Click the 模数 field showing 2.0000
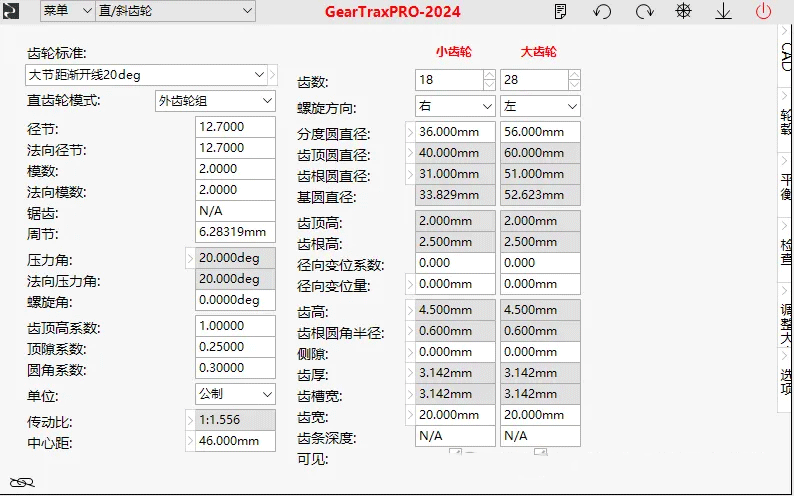The image size is (794, 496). [235, 169]
